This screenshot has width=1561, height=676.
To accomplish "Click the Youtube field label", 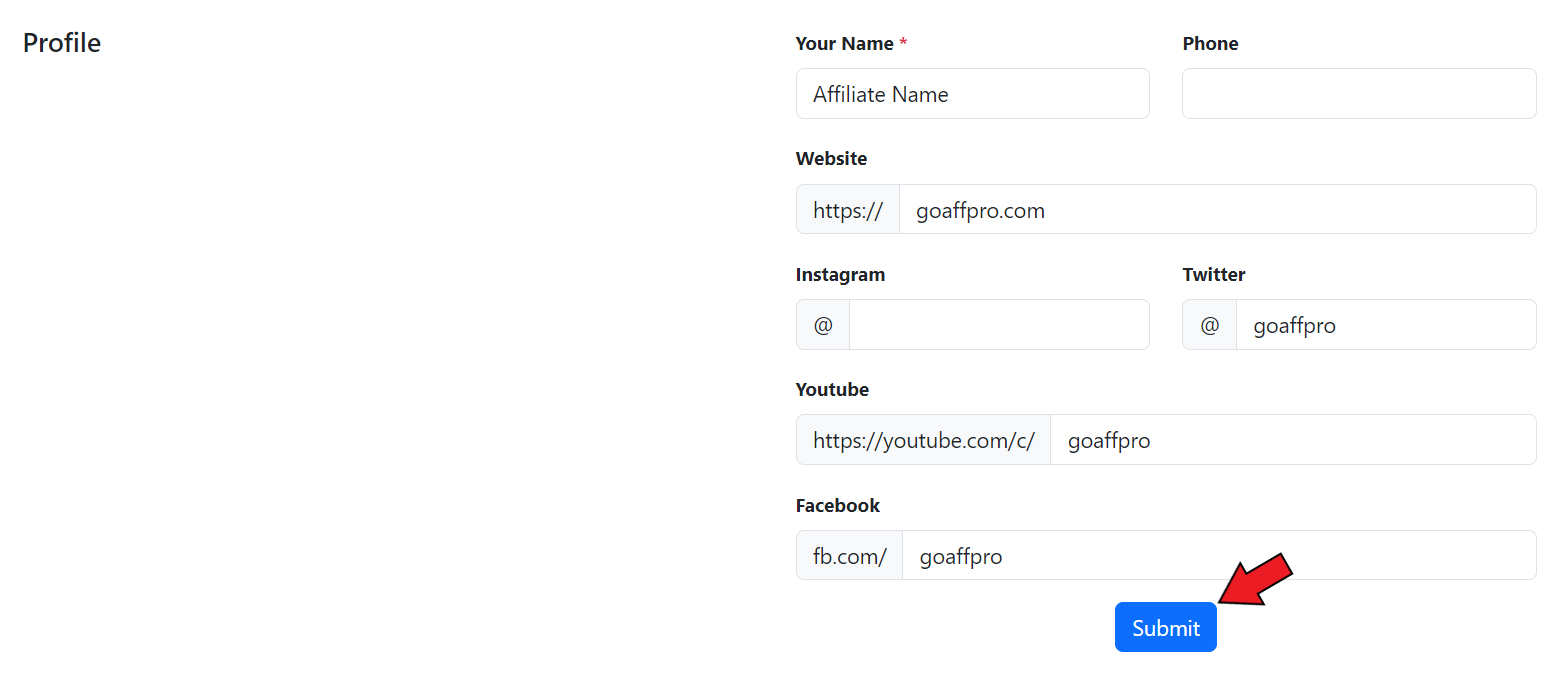I will click(832, 390).
